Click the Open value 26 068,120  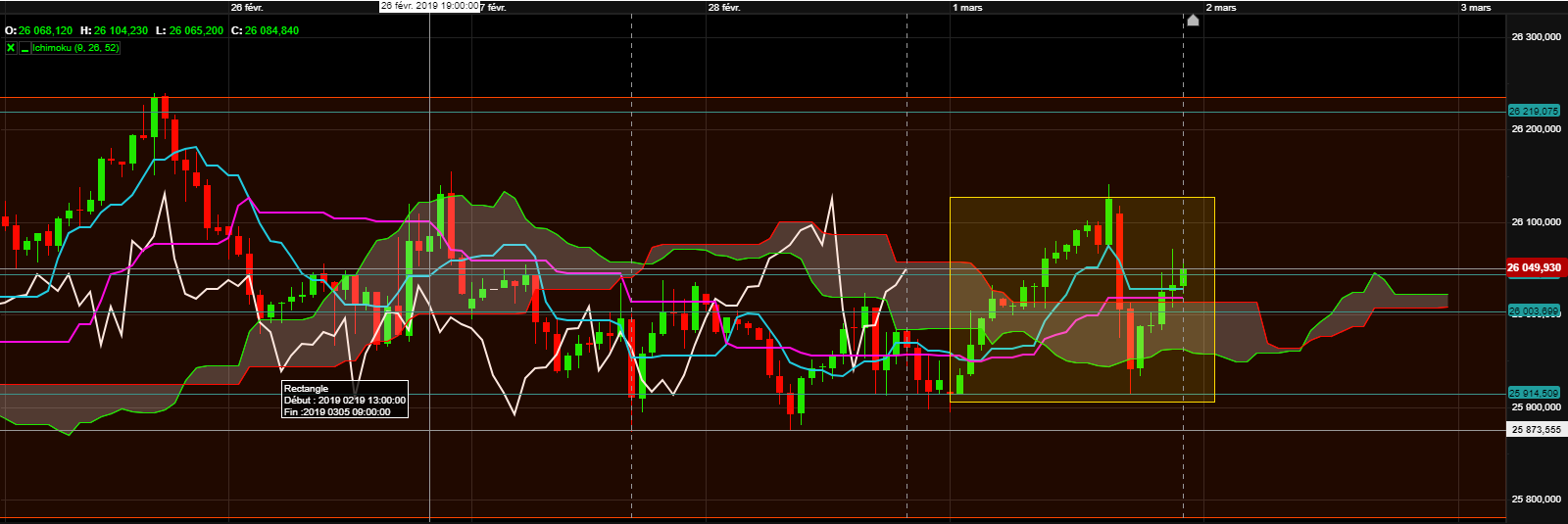pos(45,30)
